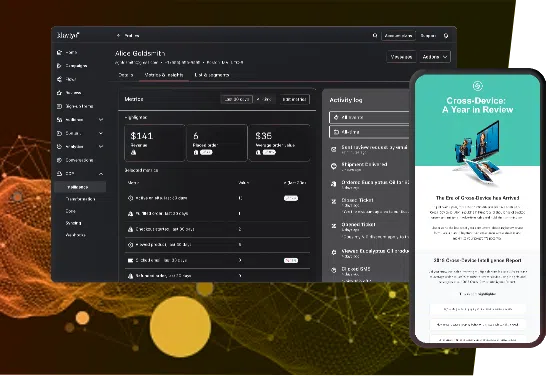This screenshot has width=546, height=376.
Task: Click the Support link in top bar
Action: point(428,36)
